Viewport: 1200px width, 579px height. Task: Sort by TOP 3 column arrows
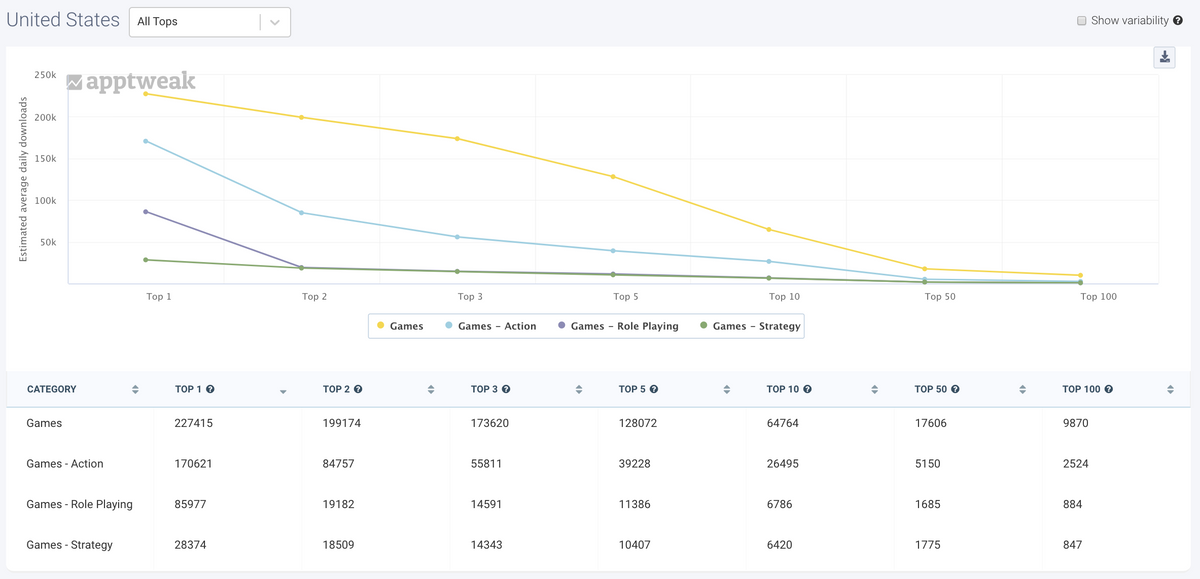click(x=579, y=390)
